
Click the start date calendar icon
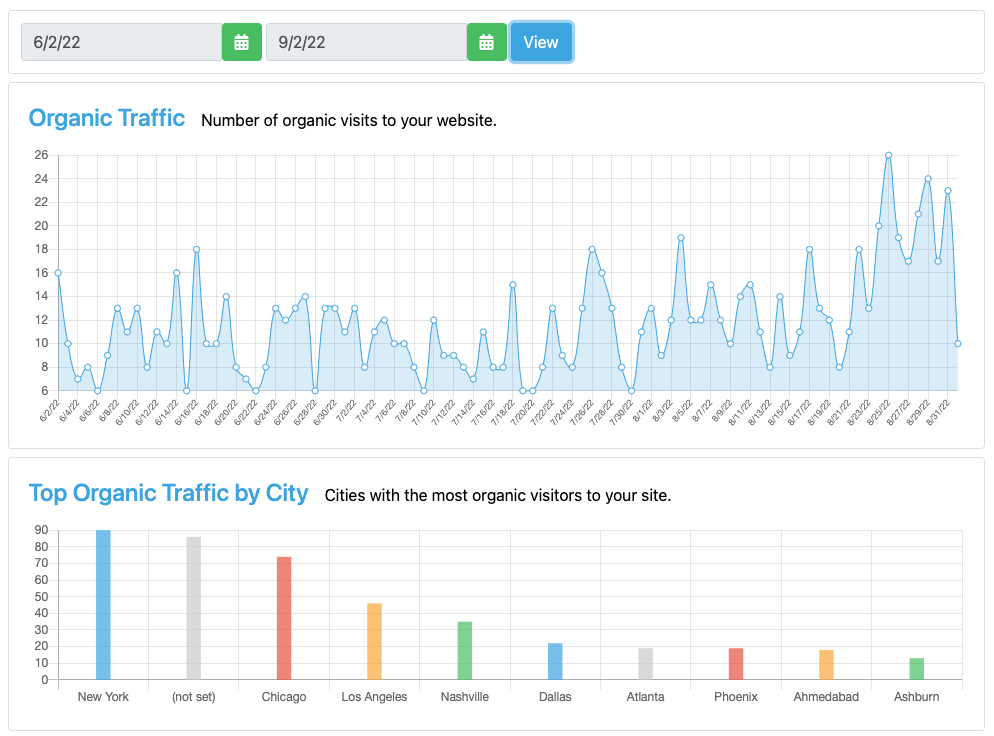click(241, 42)
